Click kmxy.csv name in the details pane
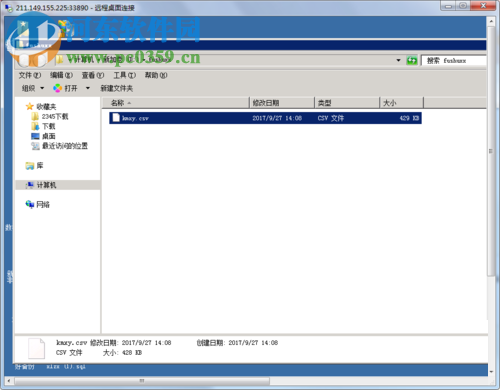The image size is (500, 390). click(71, 343)
